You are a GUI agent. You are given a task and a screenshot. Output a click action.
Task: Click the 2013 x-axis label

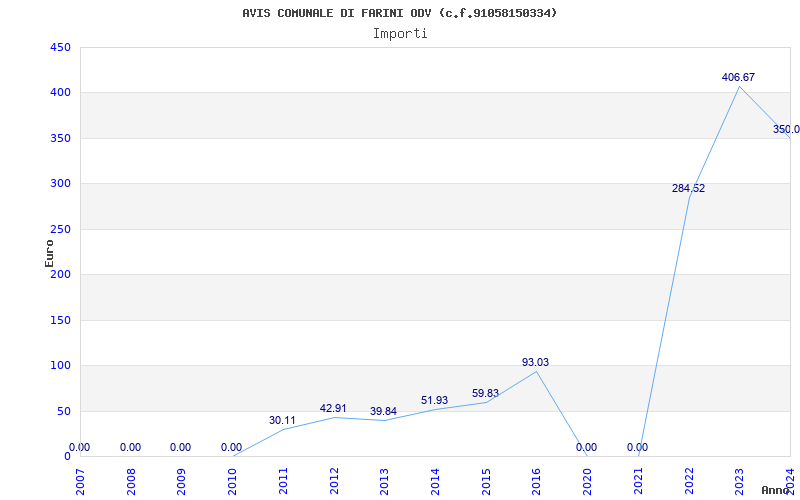pyautogui.click(x=384, y=481)
